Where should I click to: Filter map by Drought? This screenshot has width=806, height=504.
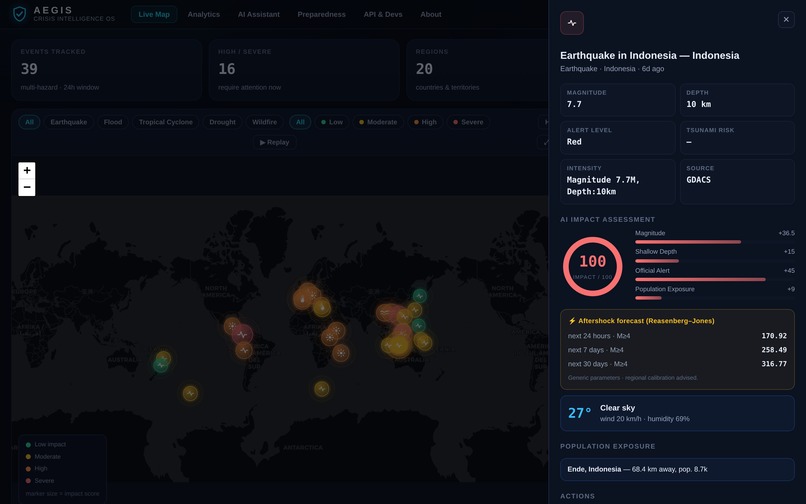222,122
